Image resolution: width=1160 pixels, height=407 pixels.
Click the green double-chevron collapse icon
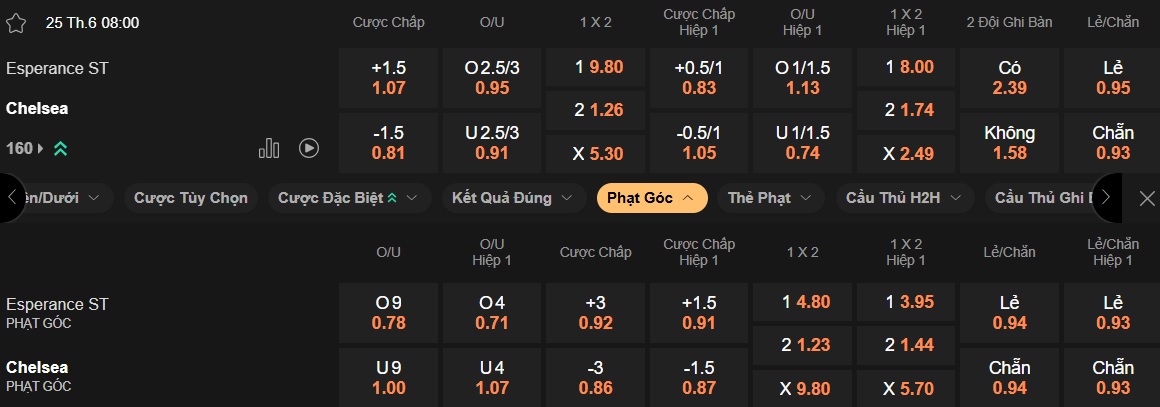[x=60, y=149]
